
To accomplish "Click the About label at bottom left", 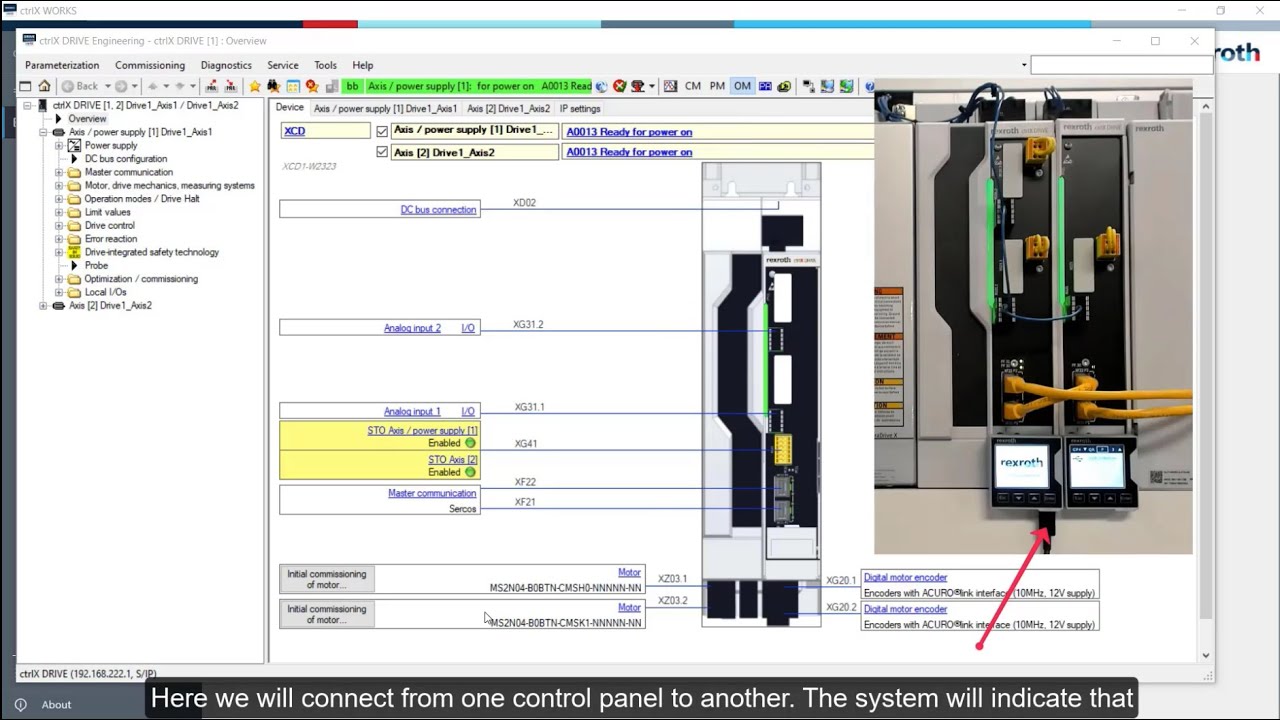I will click(x=56, y=705).
